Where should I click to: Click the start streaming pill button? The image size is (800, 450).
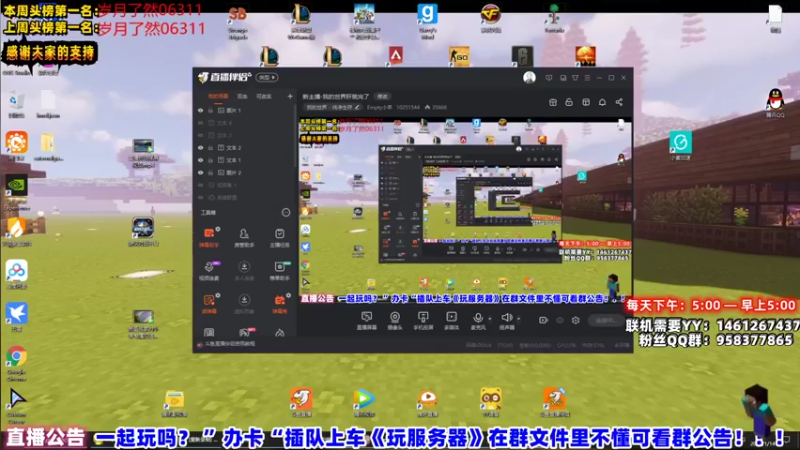[606, 320]
